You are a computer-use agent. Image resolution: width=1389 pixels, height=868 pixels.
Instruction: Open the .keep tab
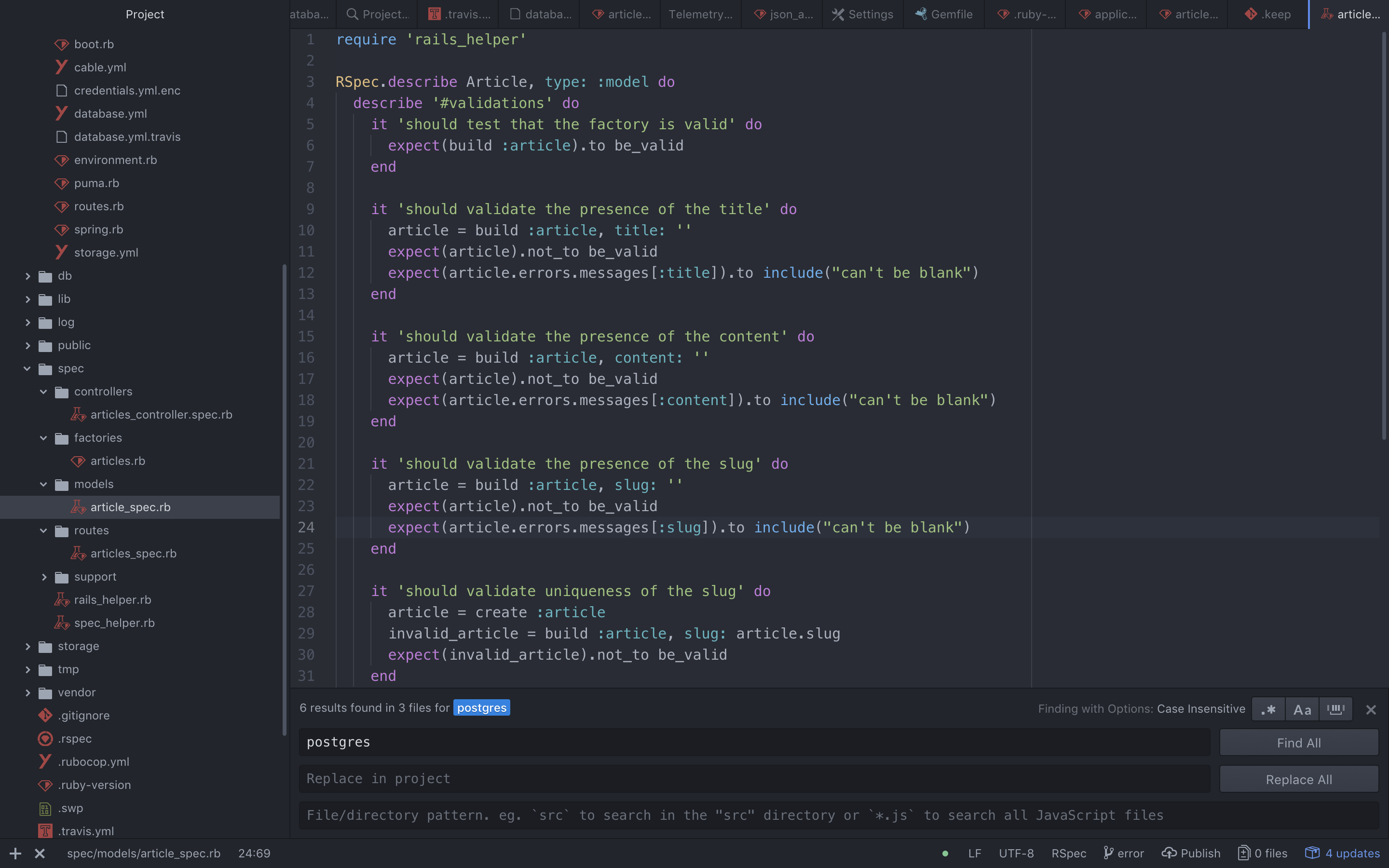[1267, 14]
